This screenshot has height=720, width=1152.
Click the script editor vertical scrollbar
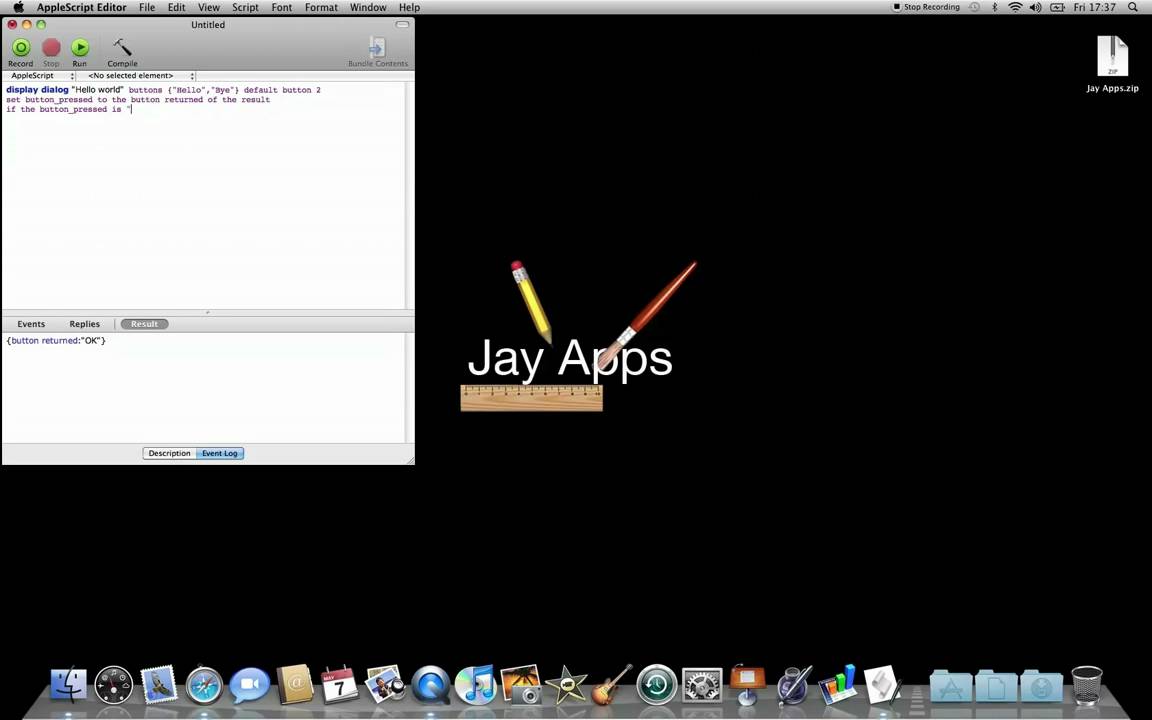coord(409,195)
